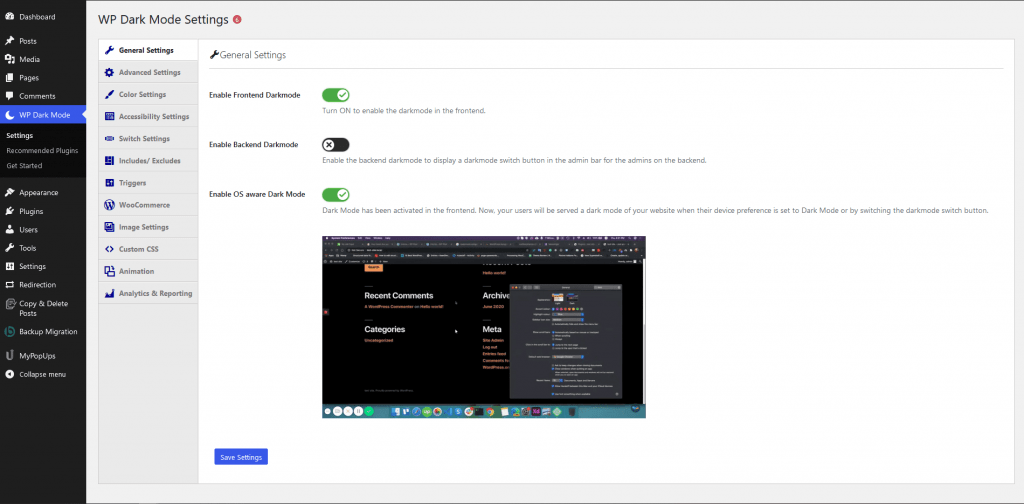The width and height of the screenshot is (1024, 504).
Task: Click the 'Enable Backend Darkmode' label text
Action: [254, 144]
